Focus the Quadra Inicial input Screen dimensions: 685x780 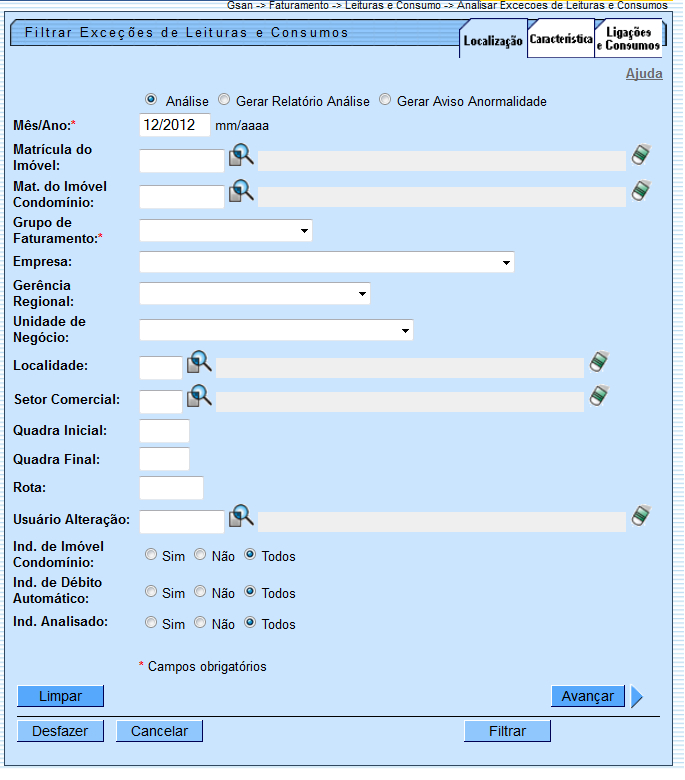click(x=164, y=431)
